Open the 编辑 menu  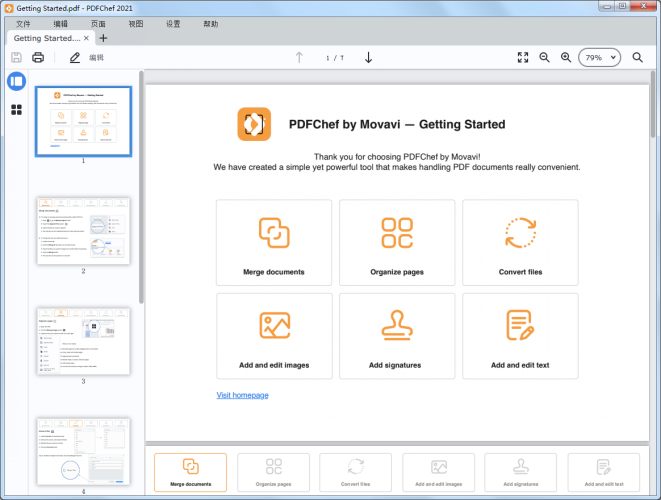[x=61, y=24]
